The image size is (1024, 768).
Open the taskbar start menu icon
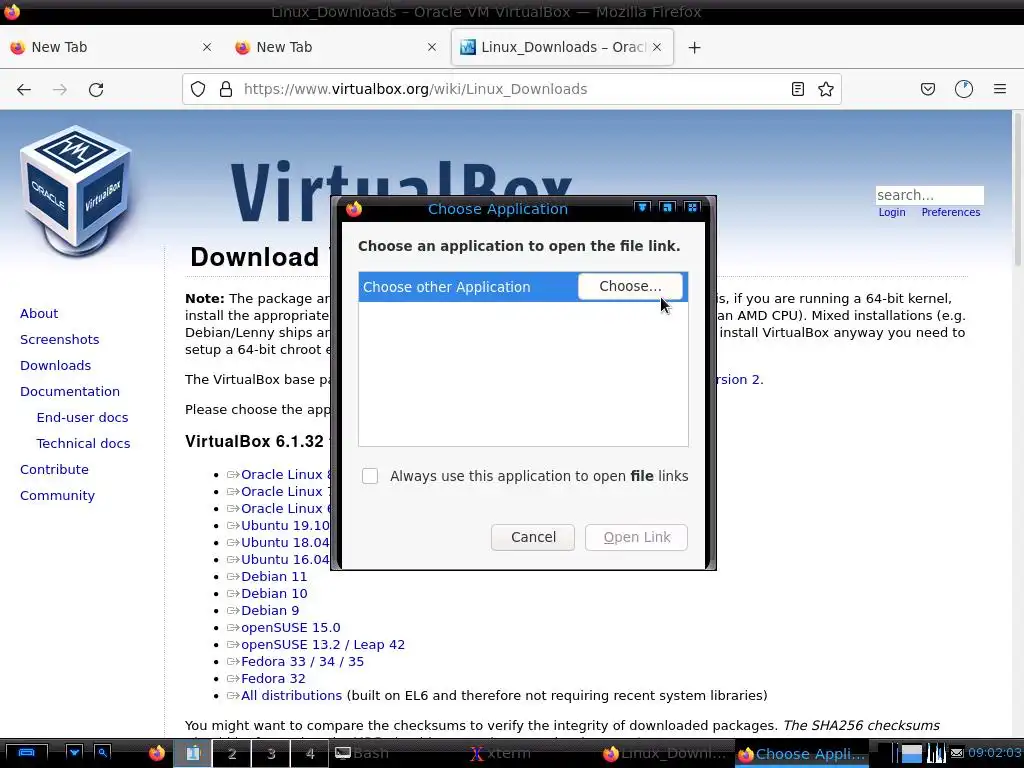26,753
